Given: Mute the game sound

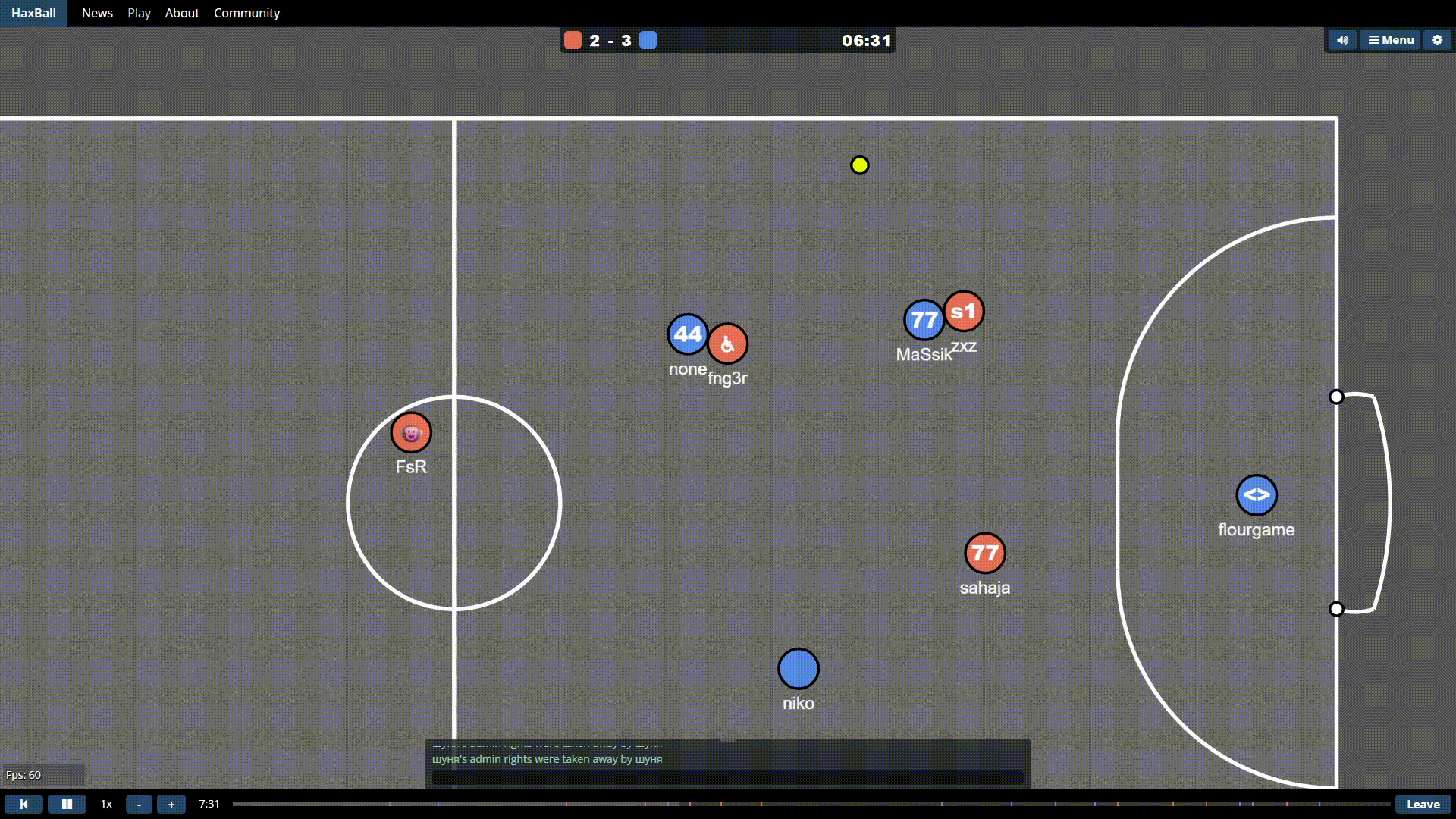Looking at the screenshot, I should [x=1342, y=40].
